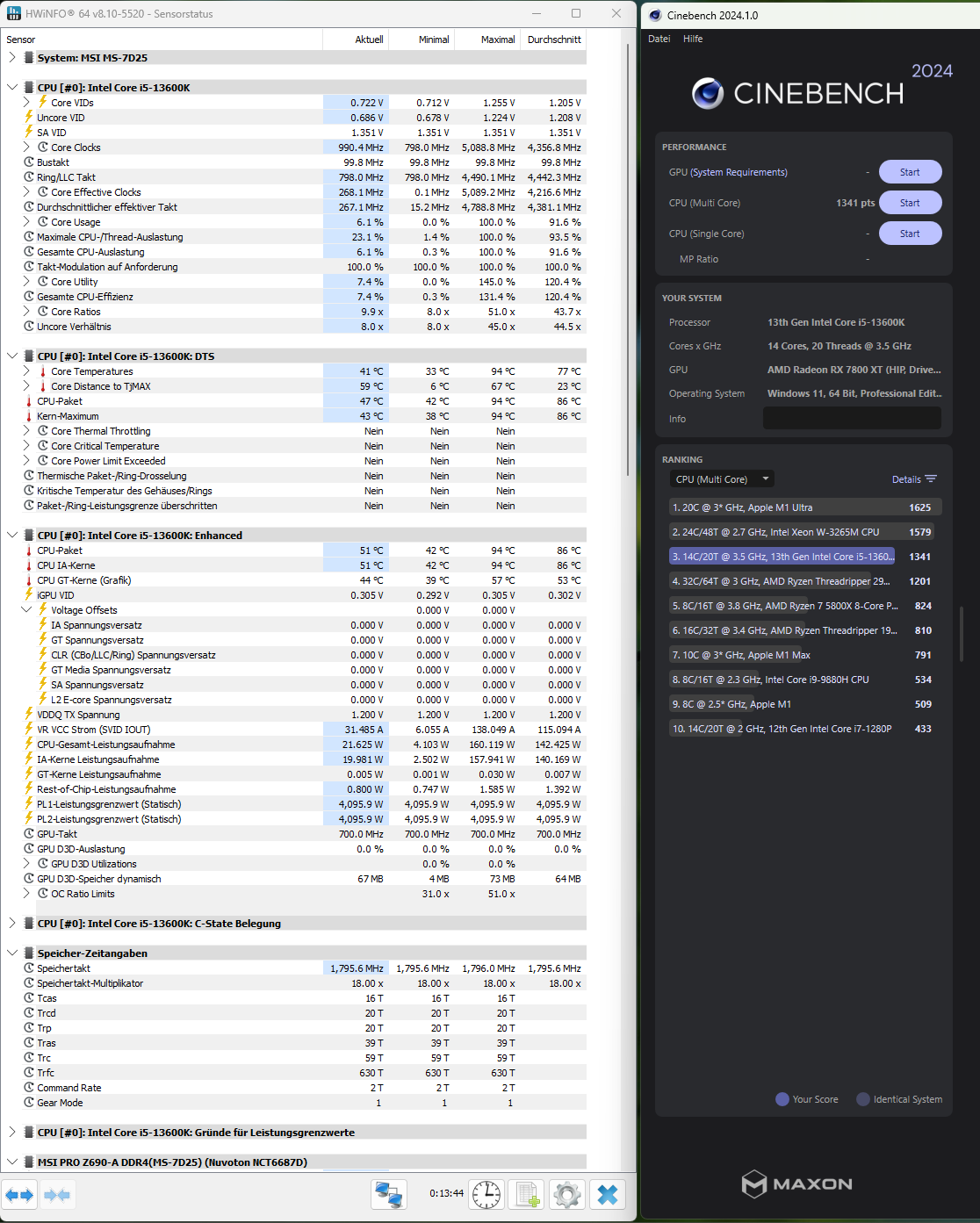Select highlighted 13th Gen Intel Core i5 ranking row
This screenshot has height=1223, width=980.
pos(805,557)
